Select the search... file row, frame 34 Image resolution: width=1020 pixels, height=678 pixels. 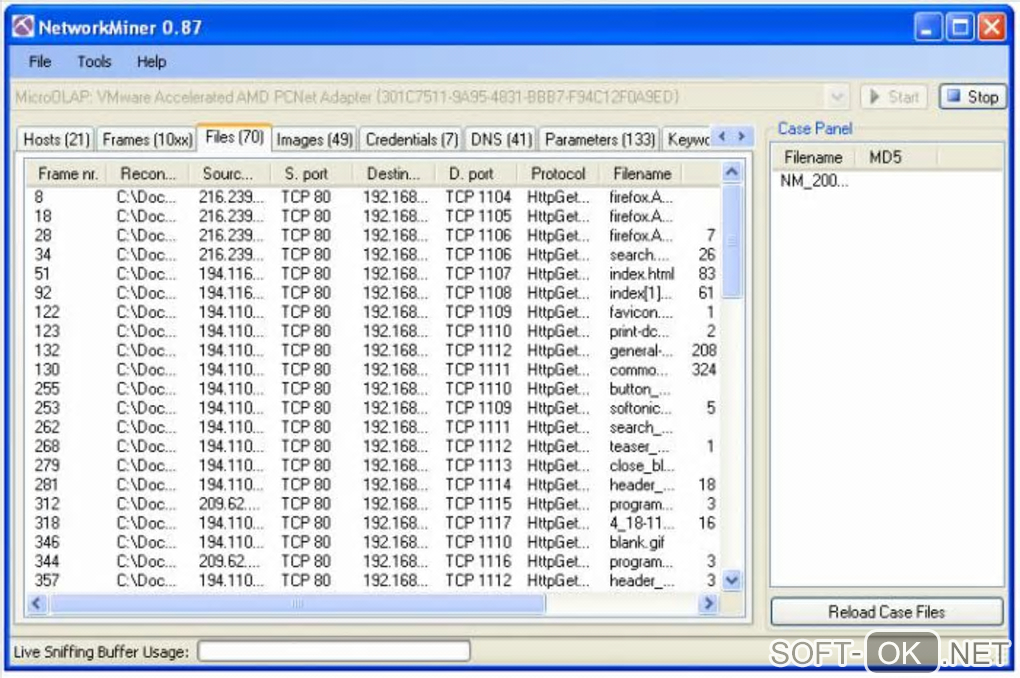(374, 254)
